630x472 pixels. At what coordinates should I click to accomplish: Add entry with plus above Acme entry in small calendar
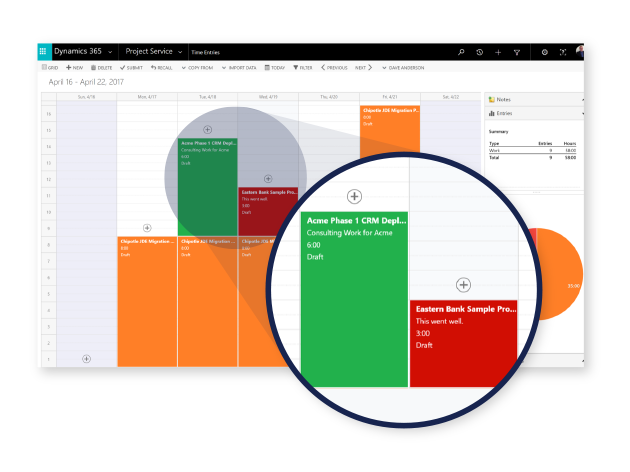pyautogui.click(x=207, y=129)
